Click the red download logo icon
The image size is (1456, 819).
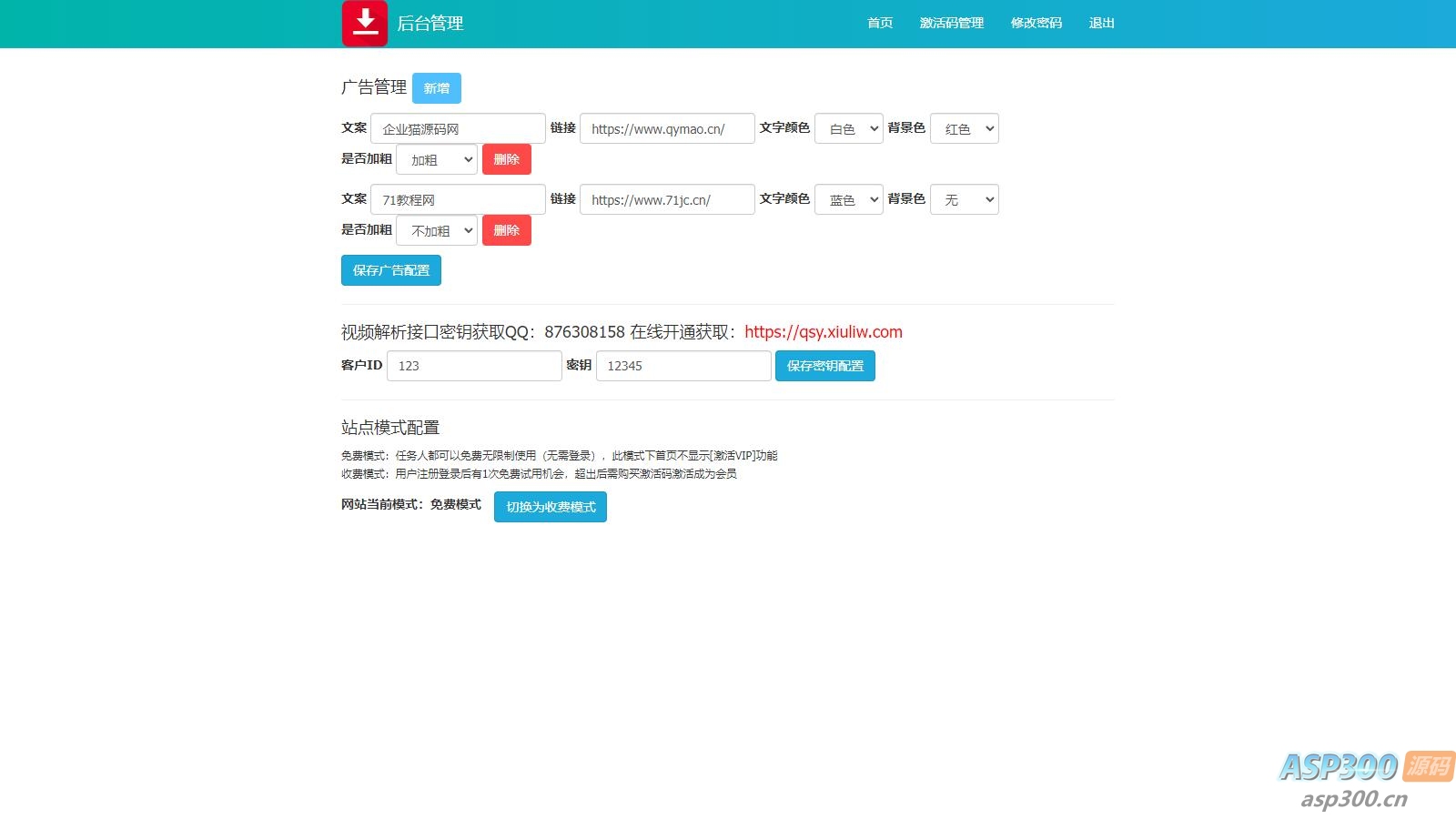[365, 23]
